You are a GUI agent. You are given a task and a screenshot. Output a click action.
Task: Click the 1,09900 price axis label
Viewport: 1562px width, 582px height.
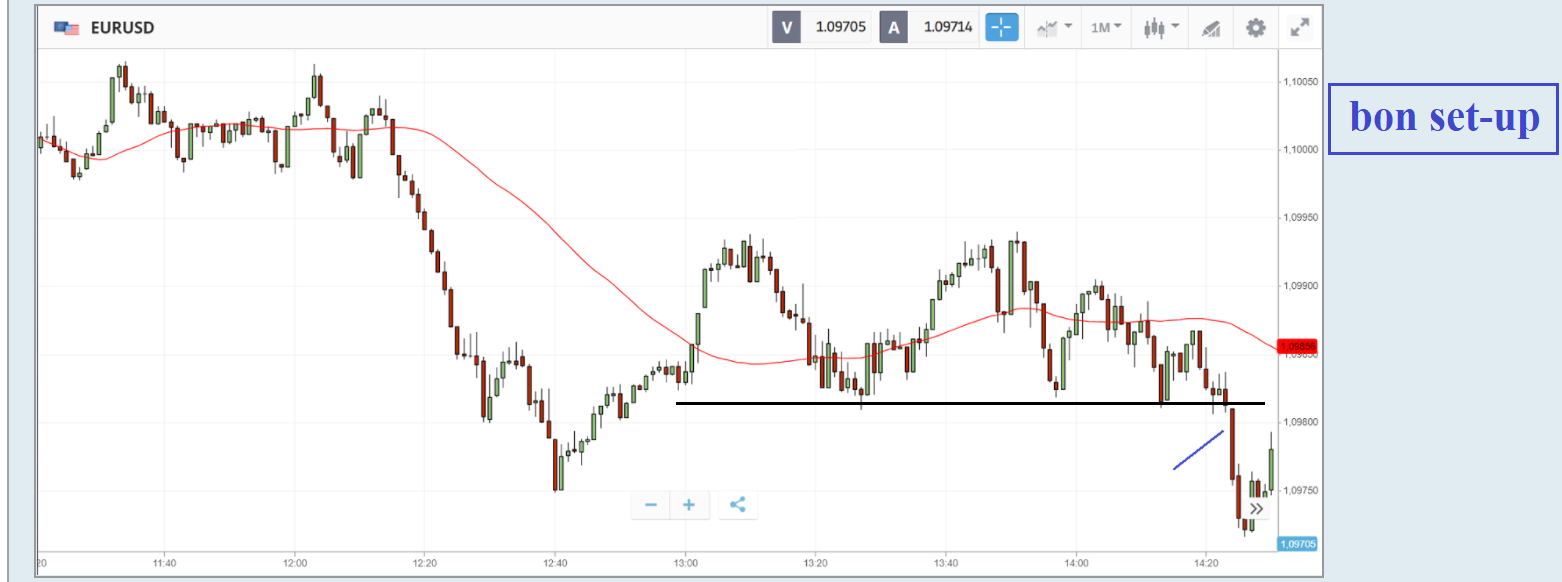coord(1300,286)
